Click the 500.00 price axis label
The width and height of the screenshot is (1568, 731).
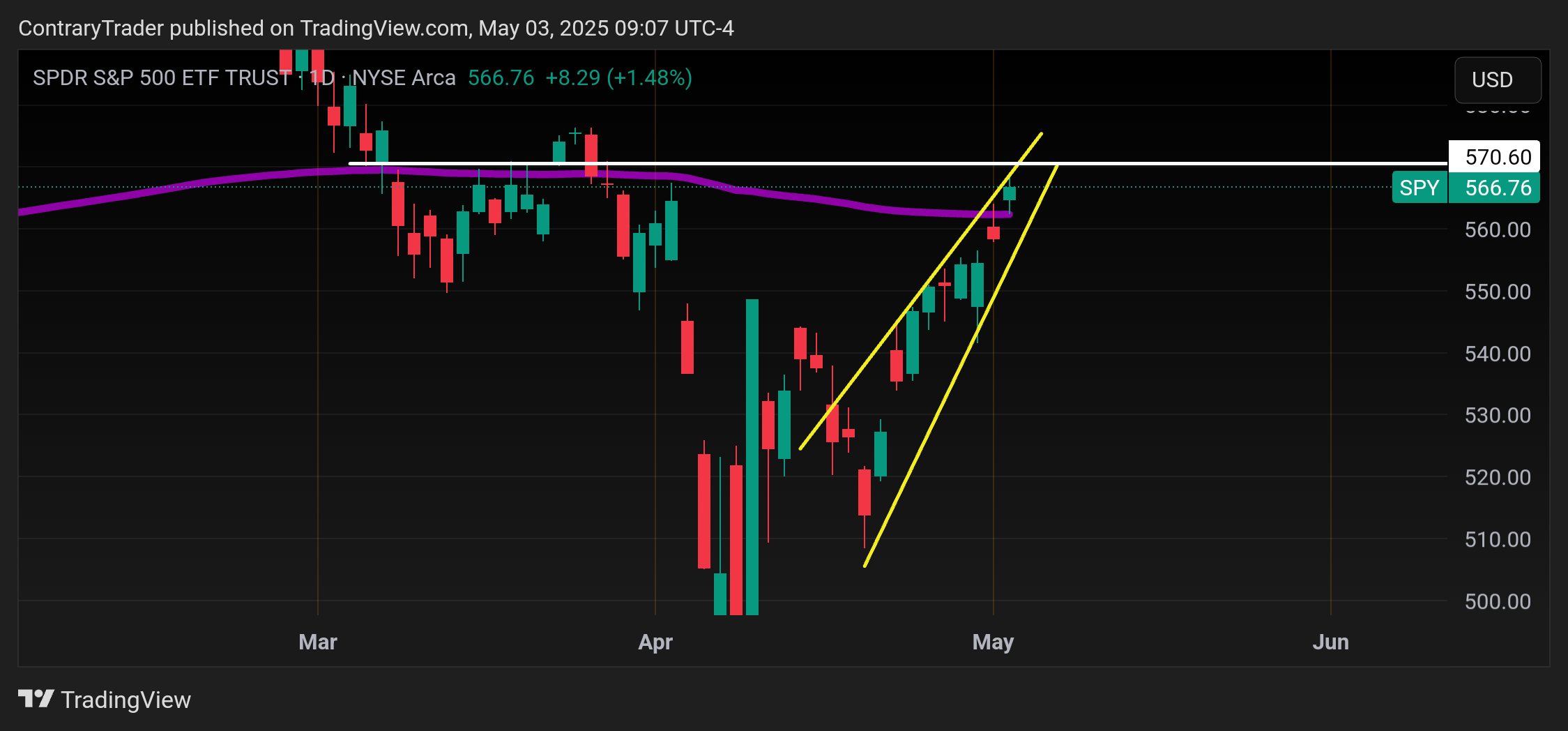coord(1498,601)
